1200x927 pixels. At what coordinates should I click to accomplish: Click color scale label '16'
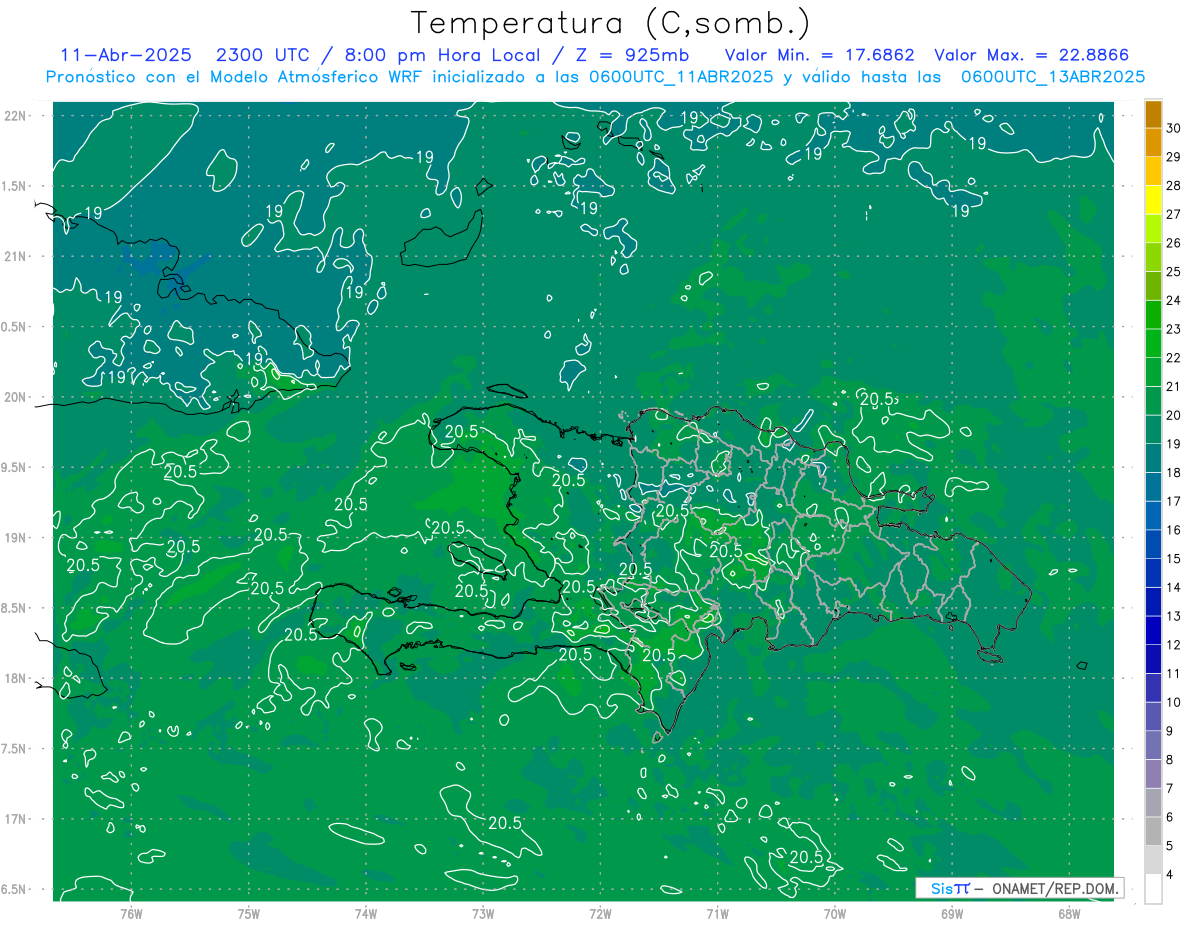pyautogui.click(x=1174, y=530)
